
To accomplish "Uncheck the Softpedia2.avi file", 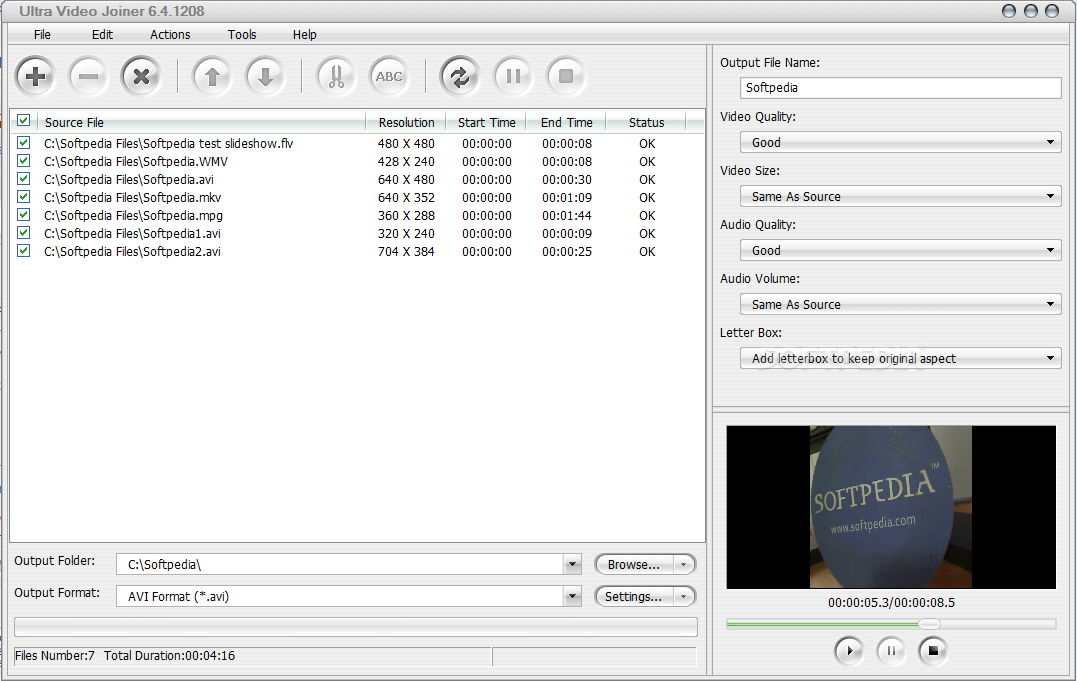I will (24, 251).
